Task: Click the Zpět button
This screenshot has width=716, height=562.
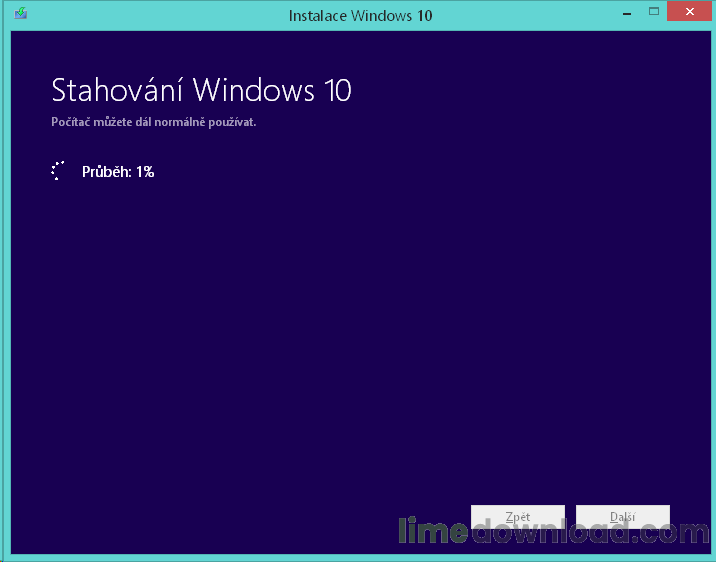Action: (518, 516)
